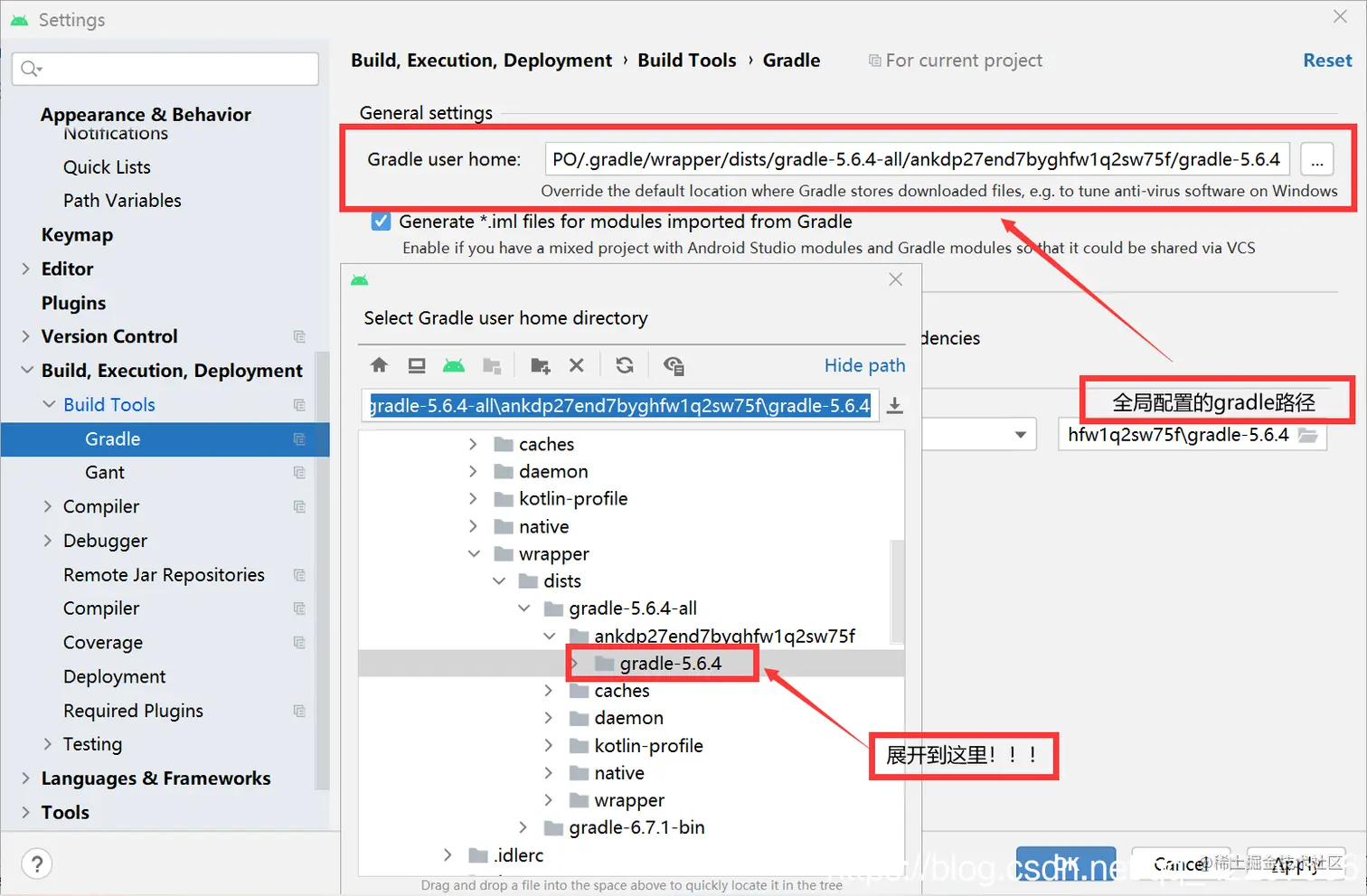The width and height of the screenshot is (1367, 896).
Task: Expand the Testing settings node
Action: click(48, 744)
